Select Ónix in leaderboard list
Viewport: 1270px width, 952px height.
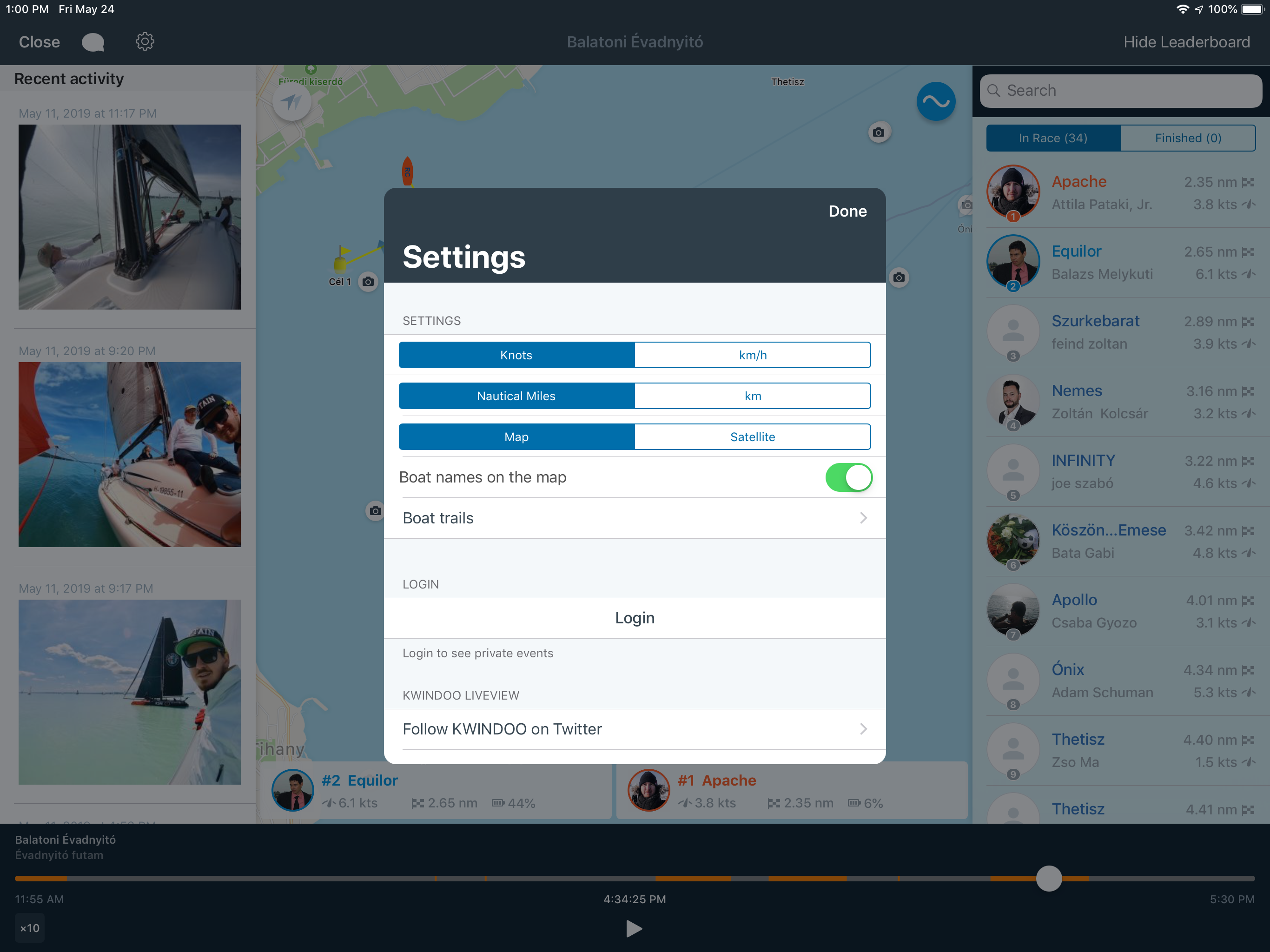click(1121, 681)
